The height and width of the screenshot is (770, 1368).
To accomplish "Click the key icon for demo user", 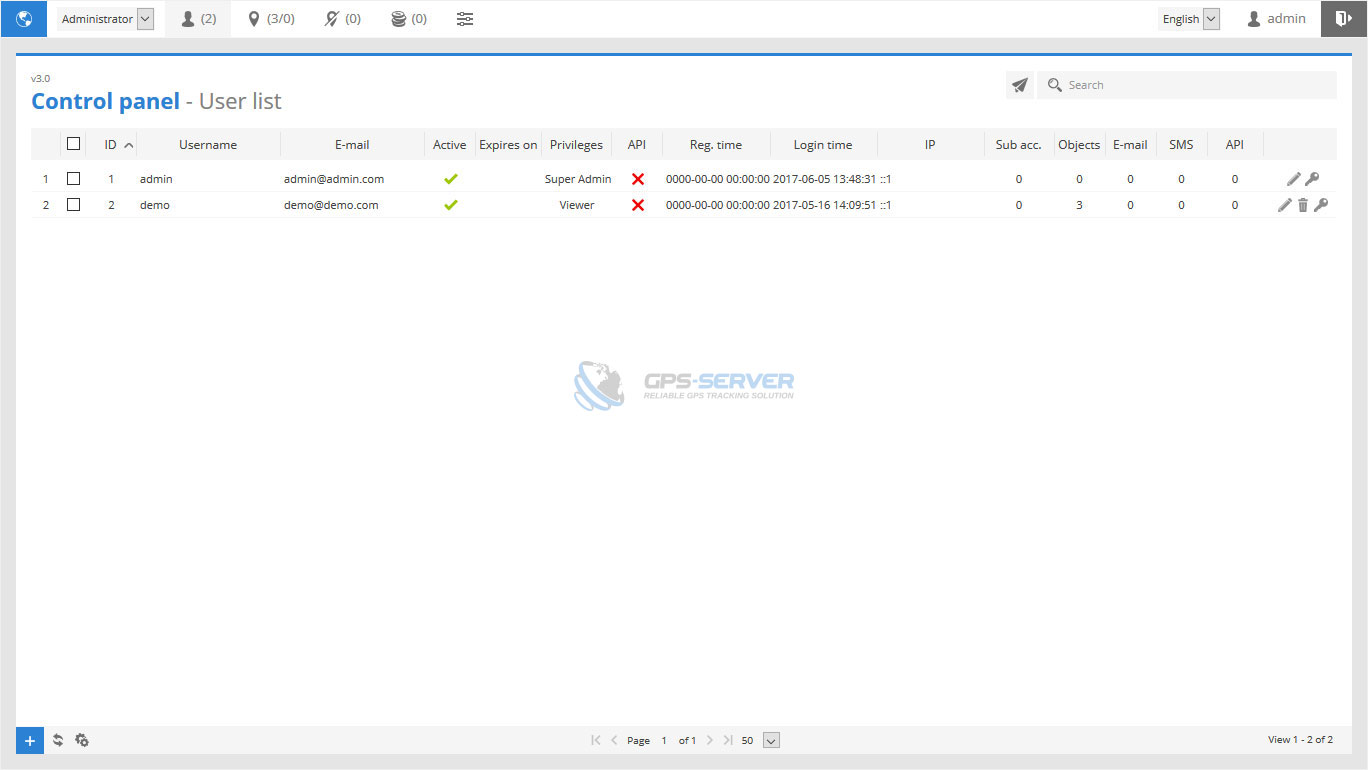I will click(1320, 205).
